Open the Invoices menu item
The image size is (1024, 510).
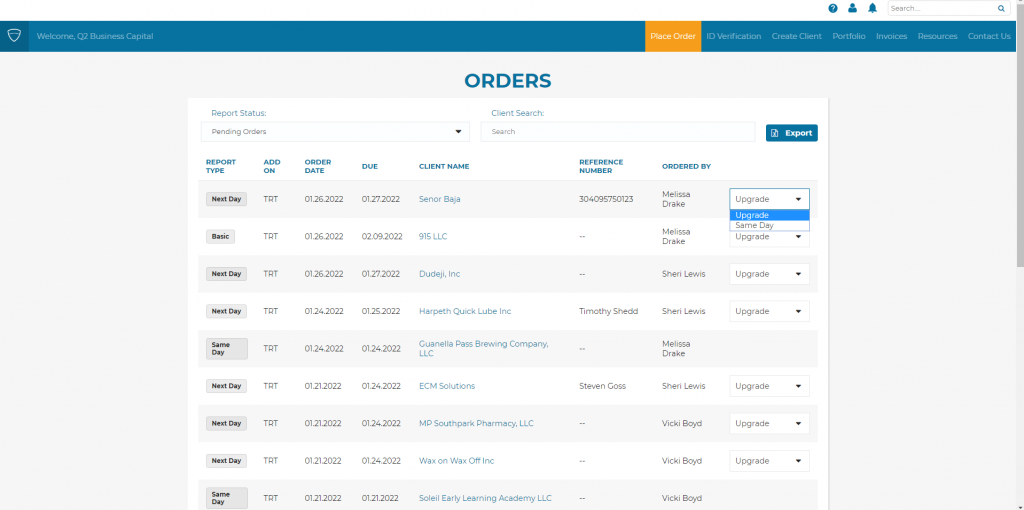pos(891,36)
